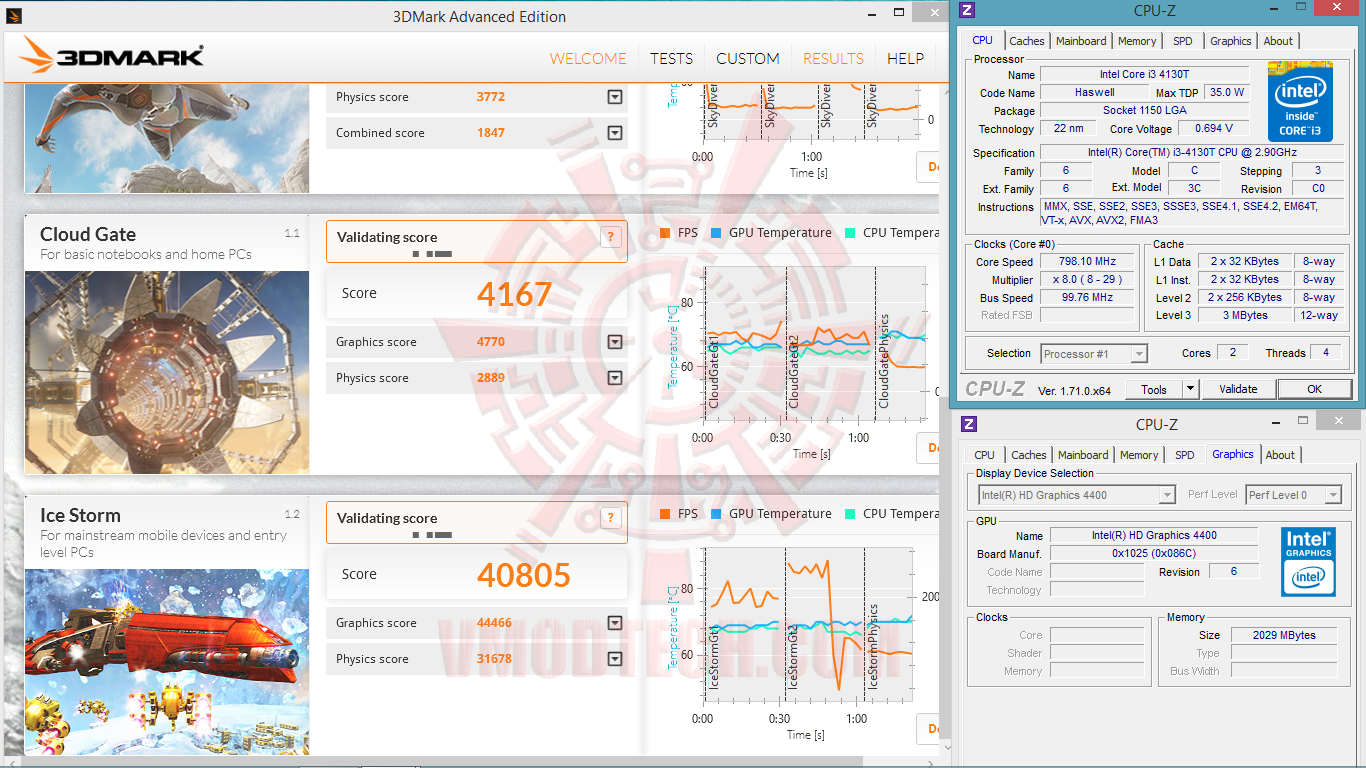Open About tab in the CPU-Z graphics window
The image size is (1366, 768).
pos(1280,455)
